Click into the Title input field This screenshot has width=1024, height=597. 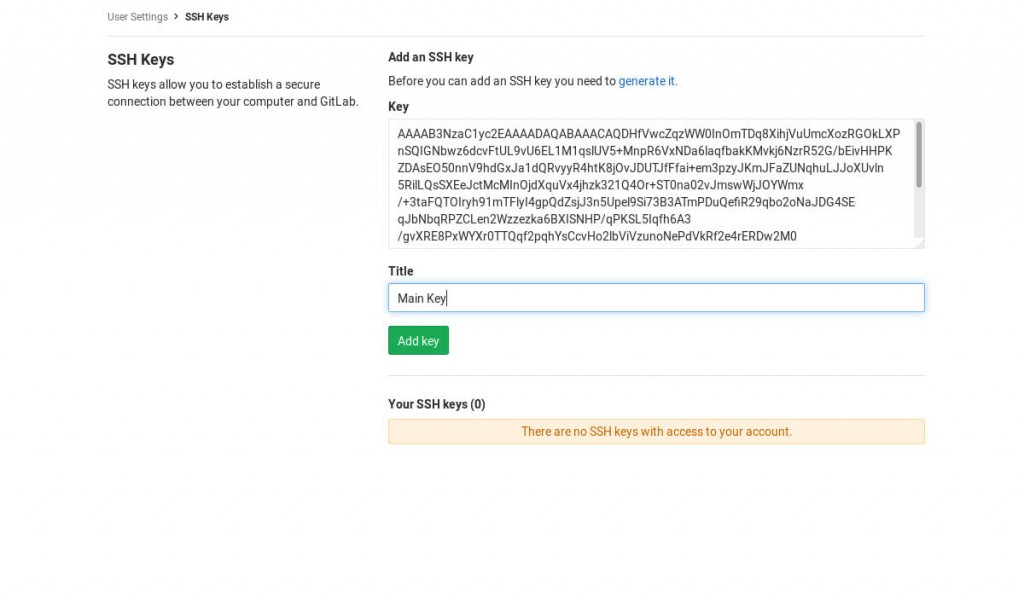click(x=656, y=298)
